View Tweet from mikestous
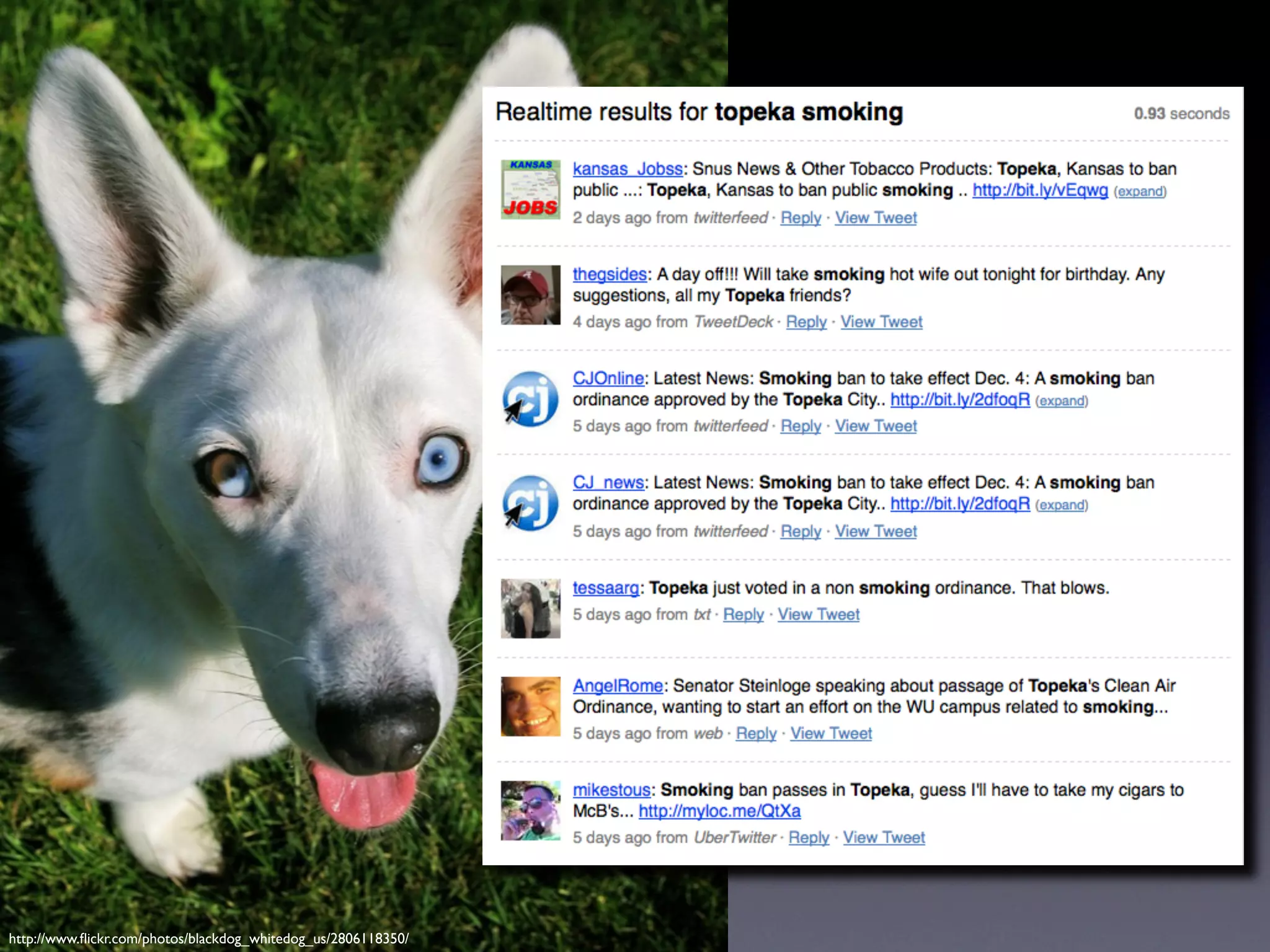The image size is (1270, 952). 884,838
